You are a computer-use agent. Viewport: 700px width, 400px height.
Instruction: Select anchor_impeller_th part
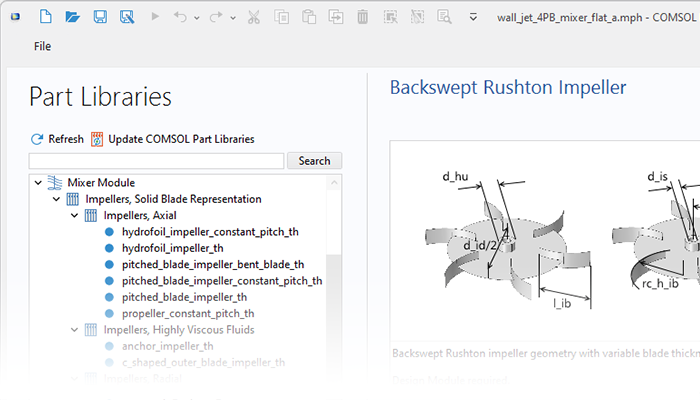(x=167, y=346)
